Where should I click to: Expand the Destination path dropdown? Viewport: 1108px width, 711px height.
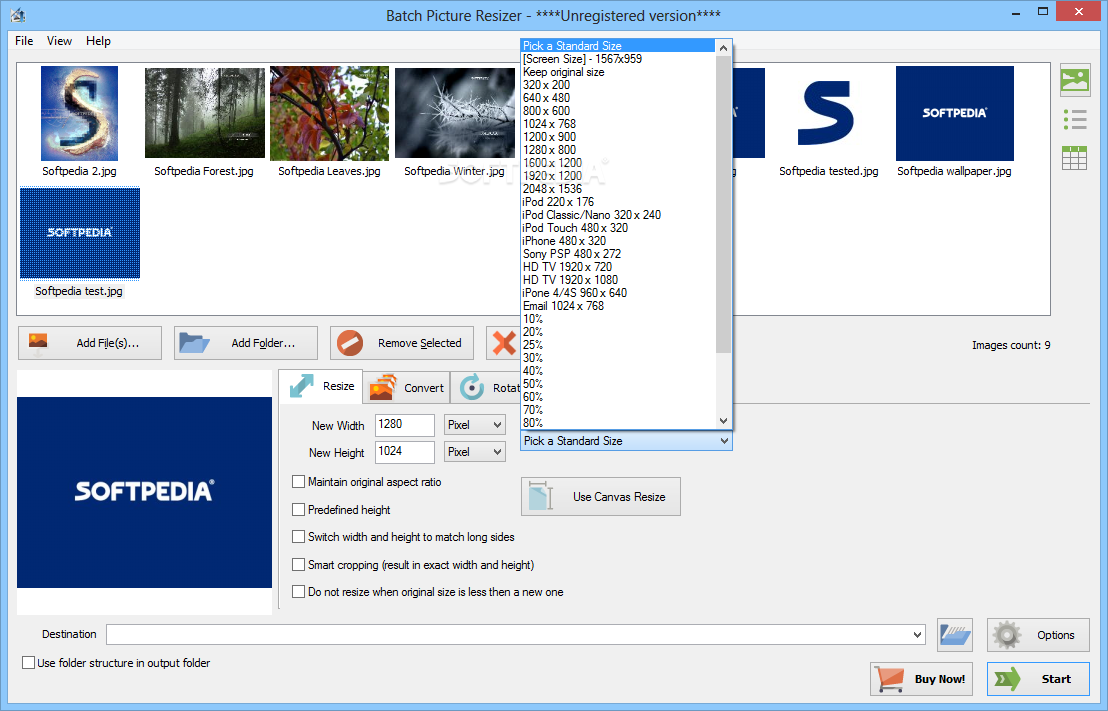pyautogui.click(x=917, y=635)
